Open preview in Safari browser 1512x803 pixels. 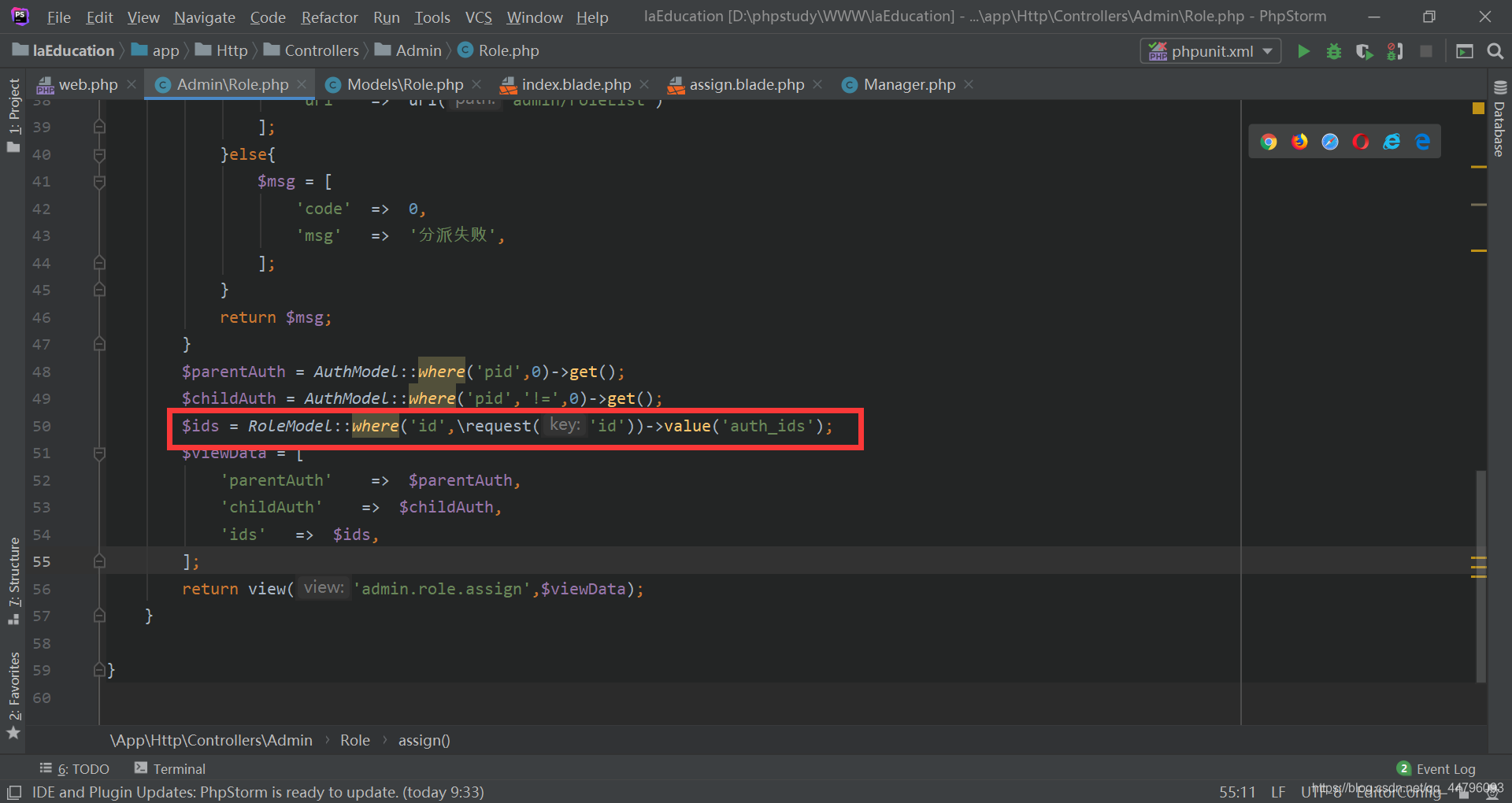coord(1330,142)
